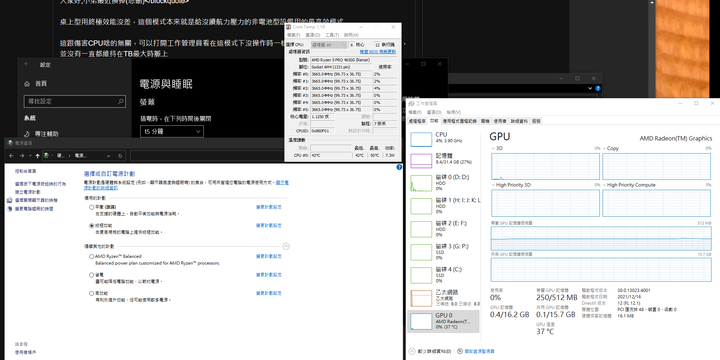
Task: Click the dedicated GPU memory usage graph
Action: tap(601, 238)
